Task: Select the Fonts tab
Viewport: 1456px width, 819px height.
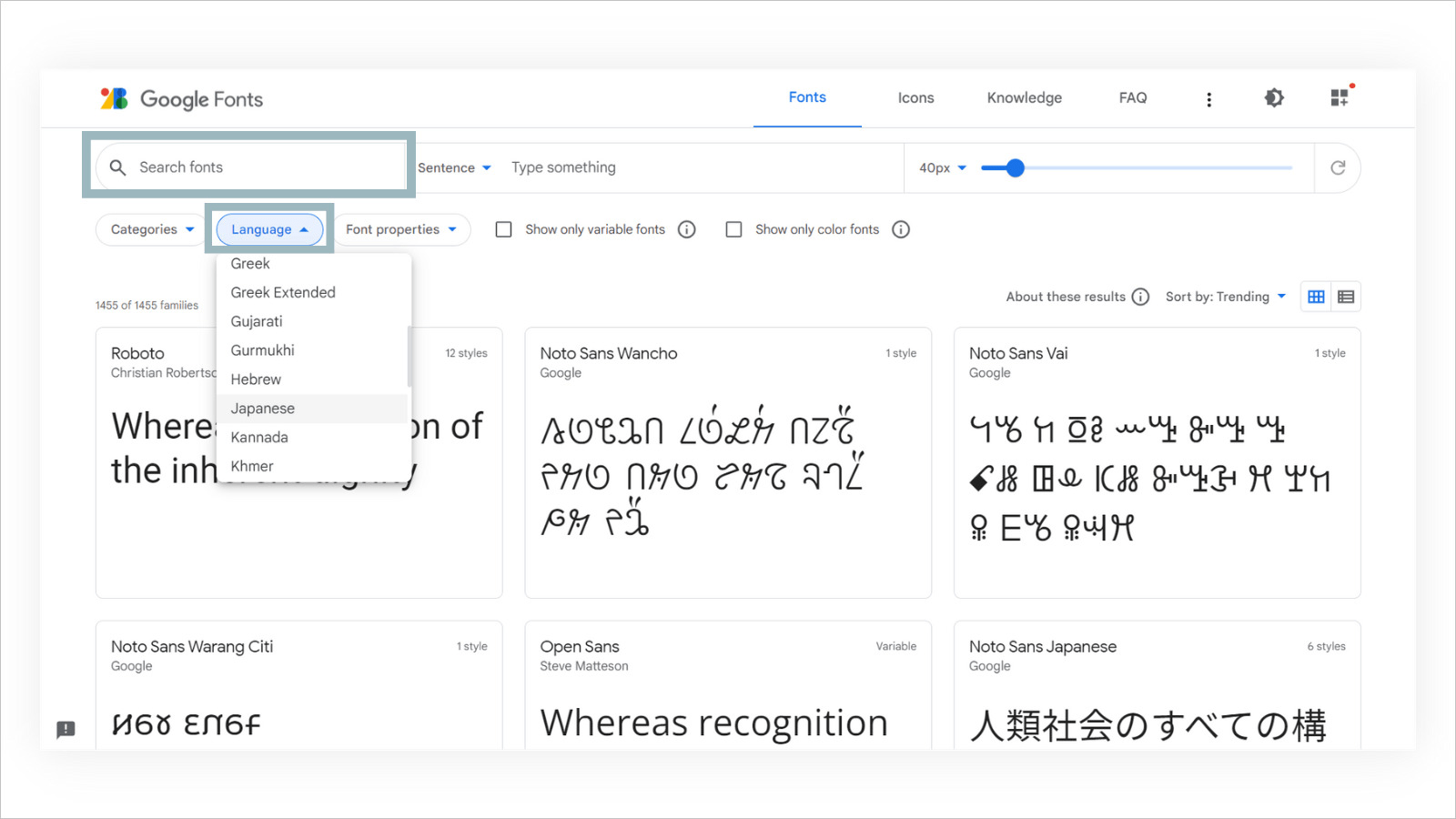Action: pos(807,97)
